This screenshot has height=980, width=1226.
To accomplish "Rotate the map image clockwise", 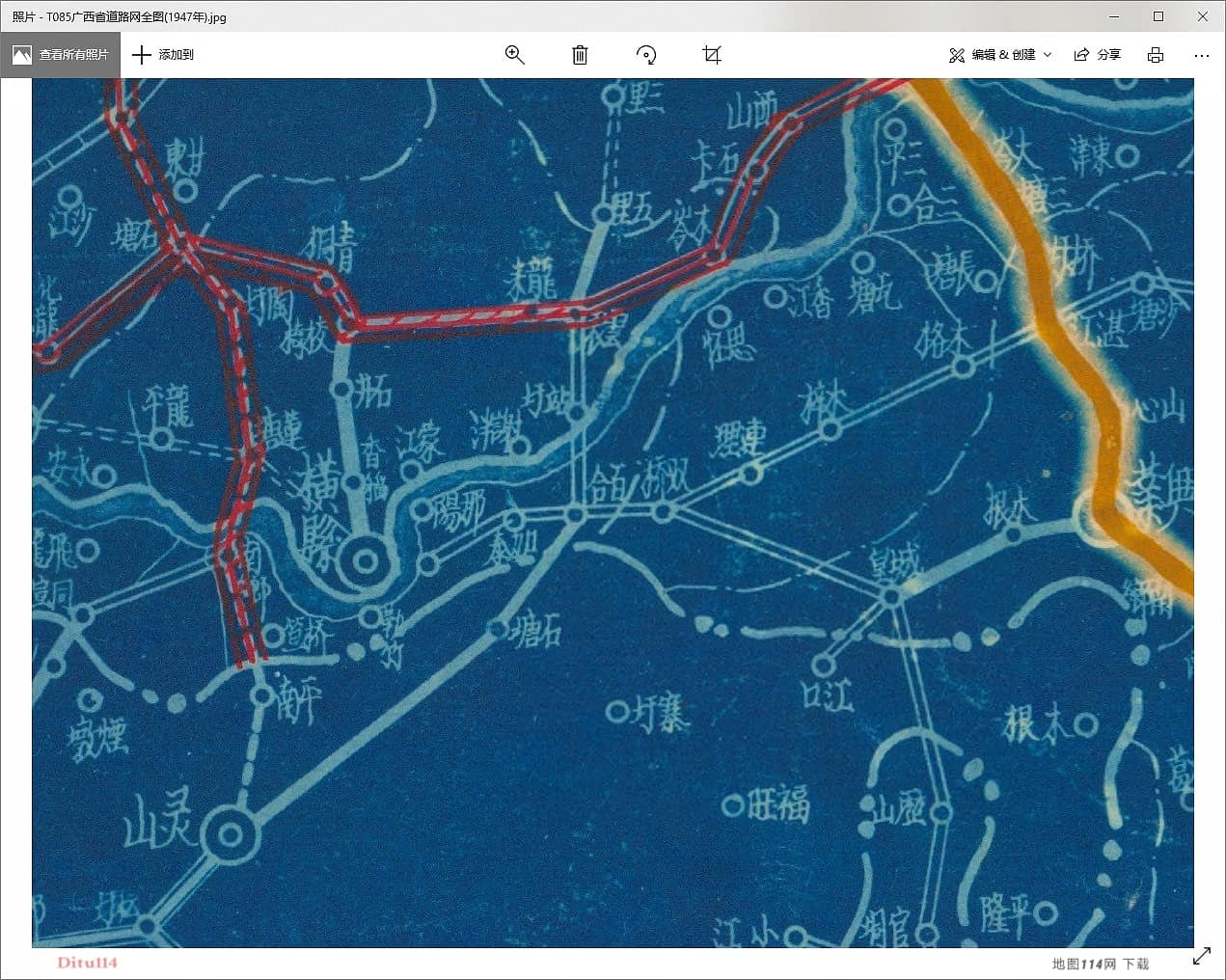I will 645,55.
